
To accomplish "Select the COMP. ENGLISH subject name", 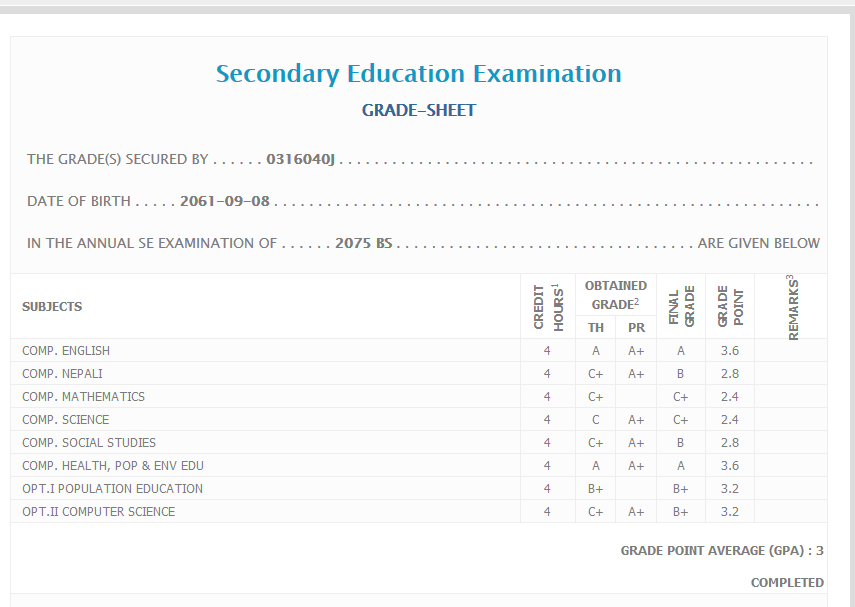I will (x=66, y=351).
